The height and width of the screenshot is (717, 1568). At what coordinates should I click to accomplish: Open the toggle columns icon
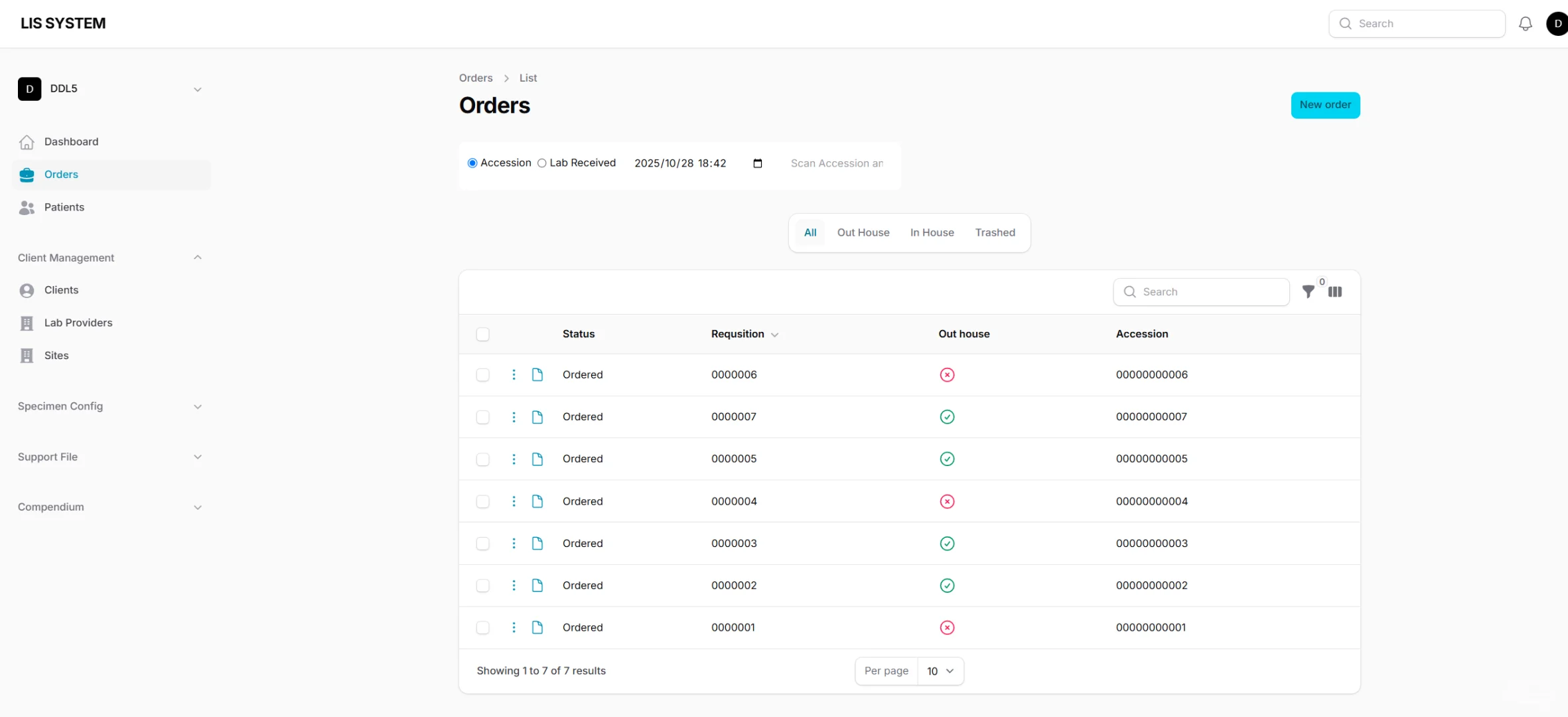[1335, 291]
